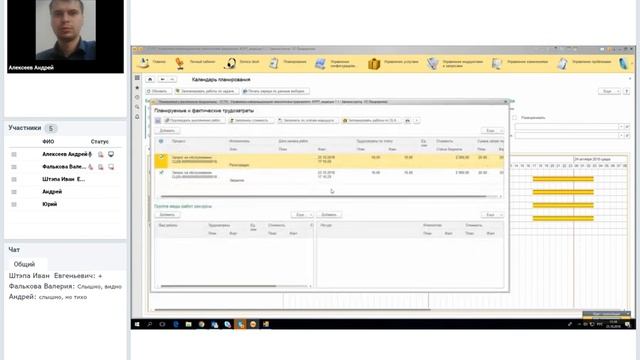Click the Печать button in calendar toolbar
Viewport: 640px width, 360px height.
coord(276,91)
